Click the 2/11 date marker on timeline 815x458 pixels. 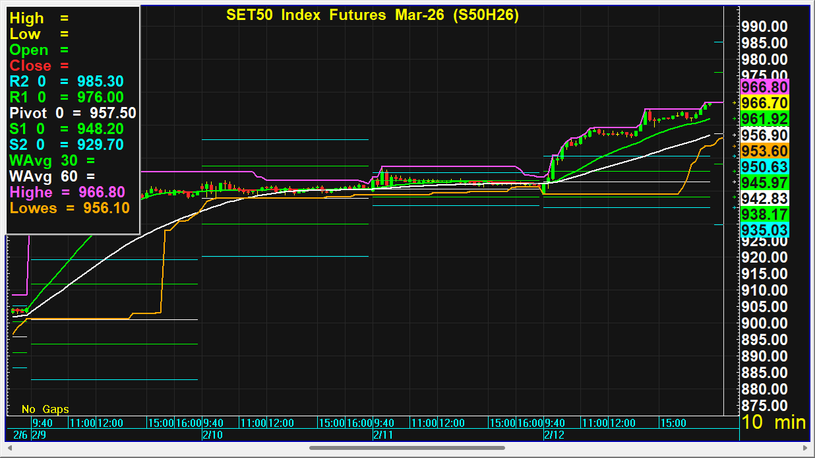tap(383, 436)
